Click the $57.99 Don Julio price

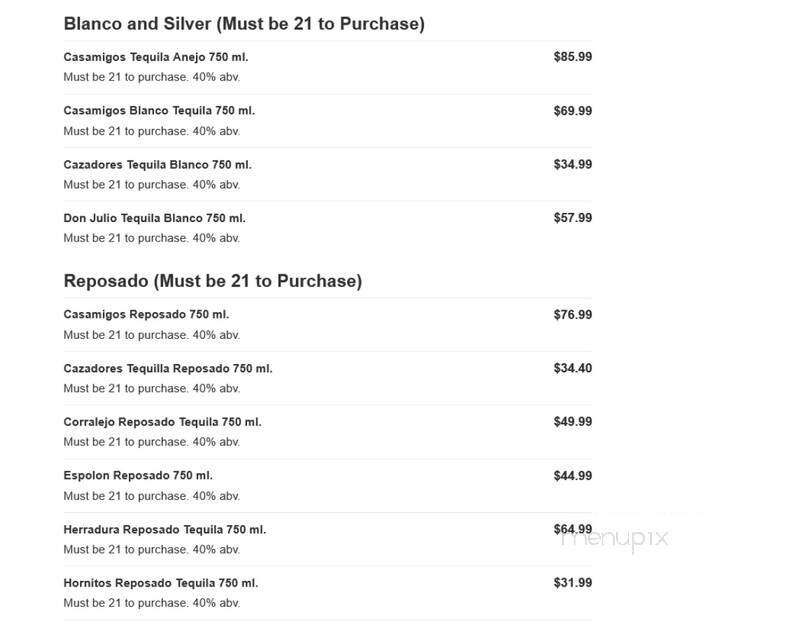point(572,218)
